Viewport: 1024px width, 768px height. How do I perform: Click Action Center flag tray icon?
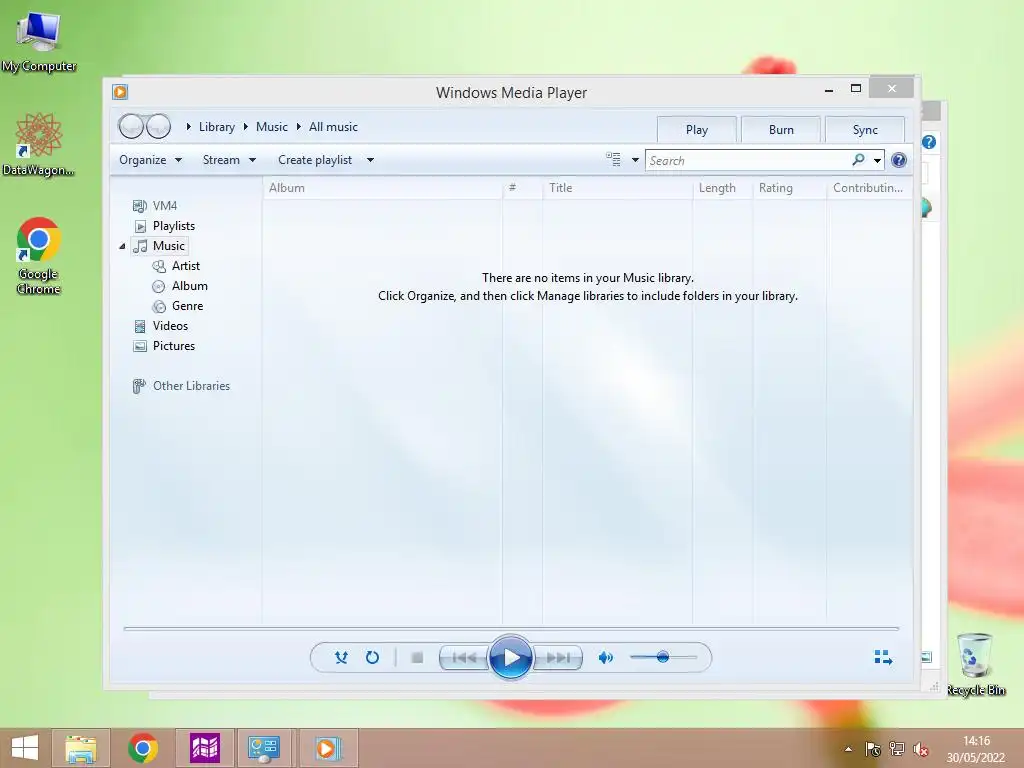(x=872, y=749)
